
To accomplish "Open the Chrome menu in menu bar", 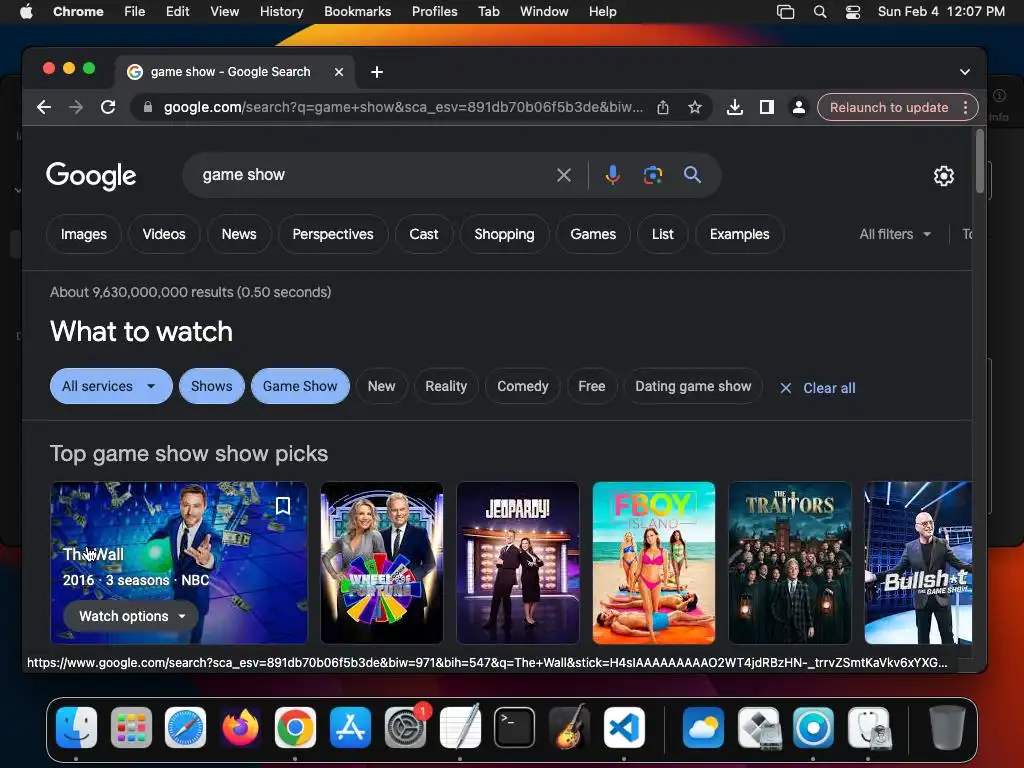I will click(x=78, y=11).
